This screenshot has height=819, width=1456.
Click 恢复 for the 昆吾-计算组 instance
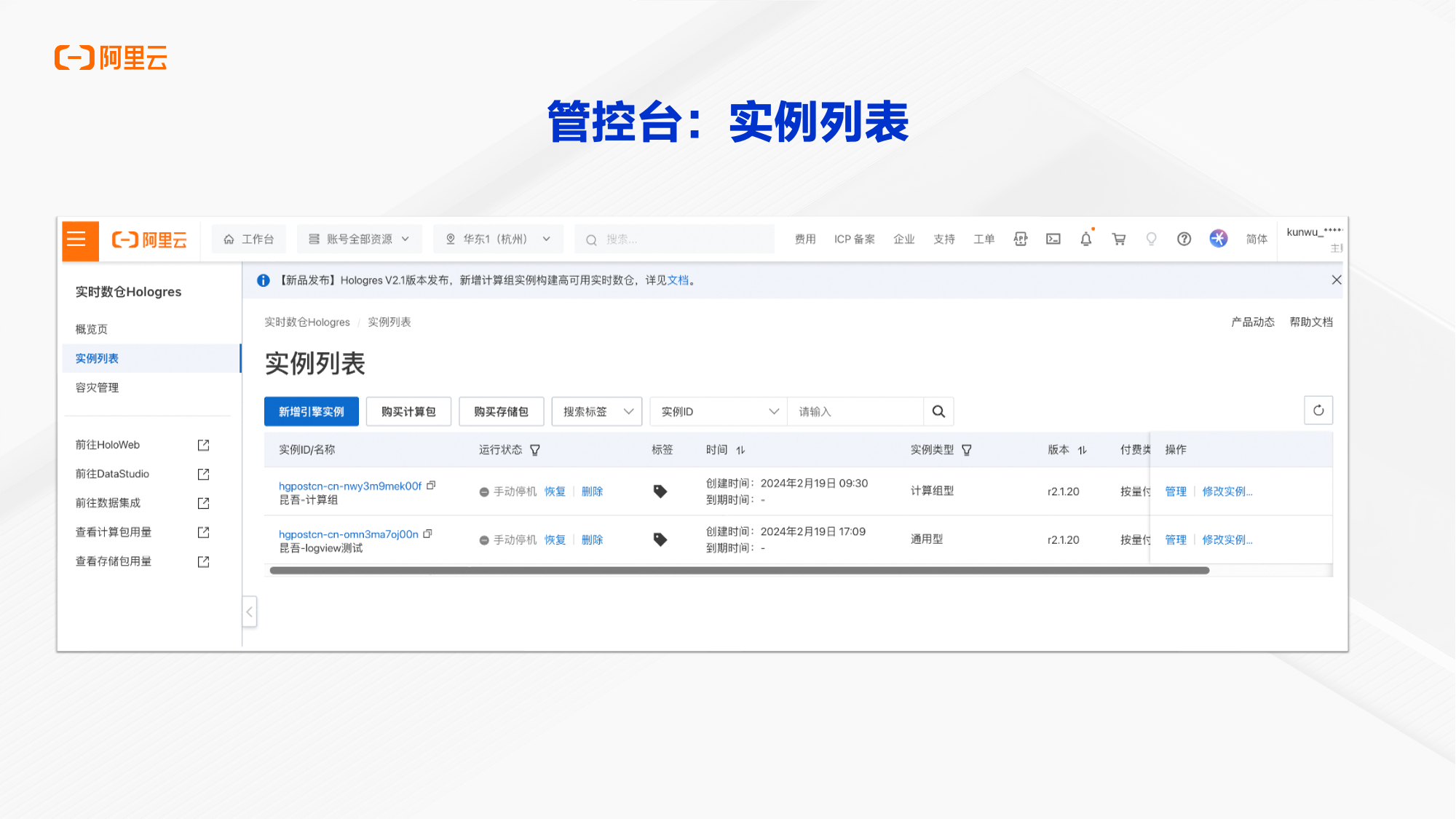(x=555, y=491)
